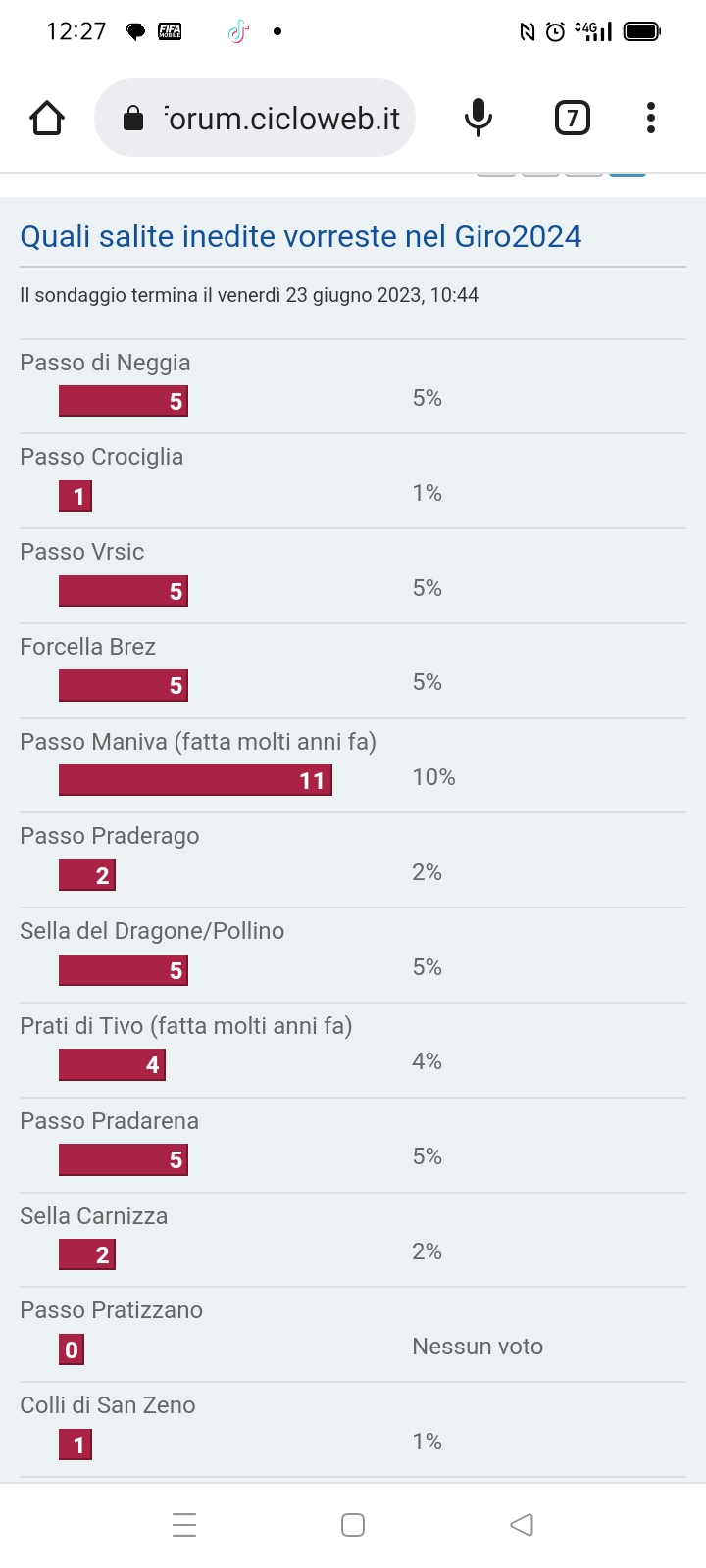
Task: Tap the Android back navigation button
Action: pos(522,1525)
